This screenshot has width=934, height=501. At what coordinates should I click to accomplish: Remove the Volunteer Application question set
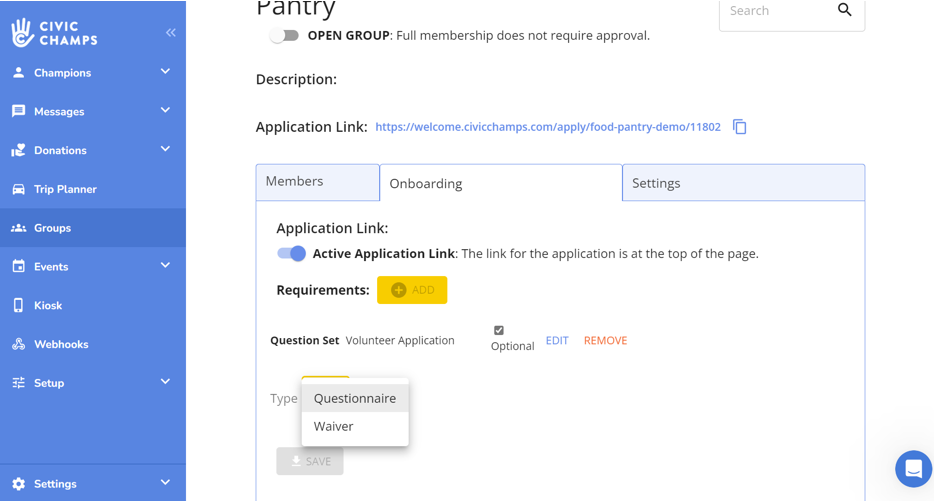point(605,340)
